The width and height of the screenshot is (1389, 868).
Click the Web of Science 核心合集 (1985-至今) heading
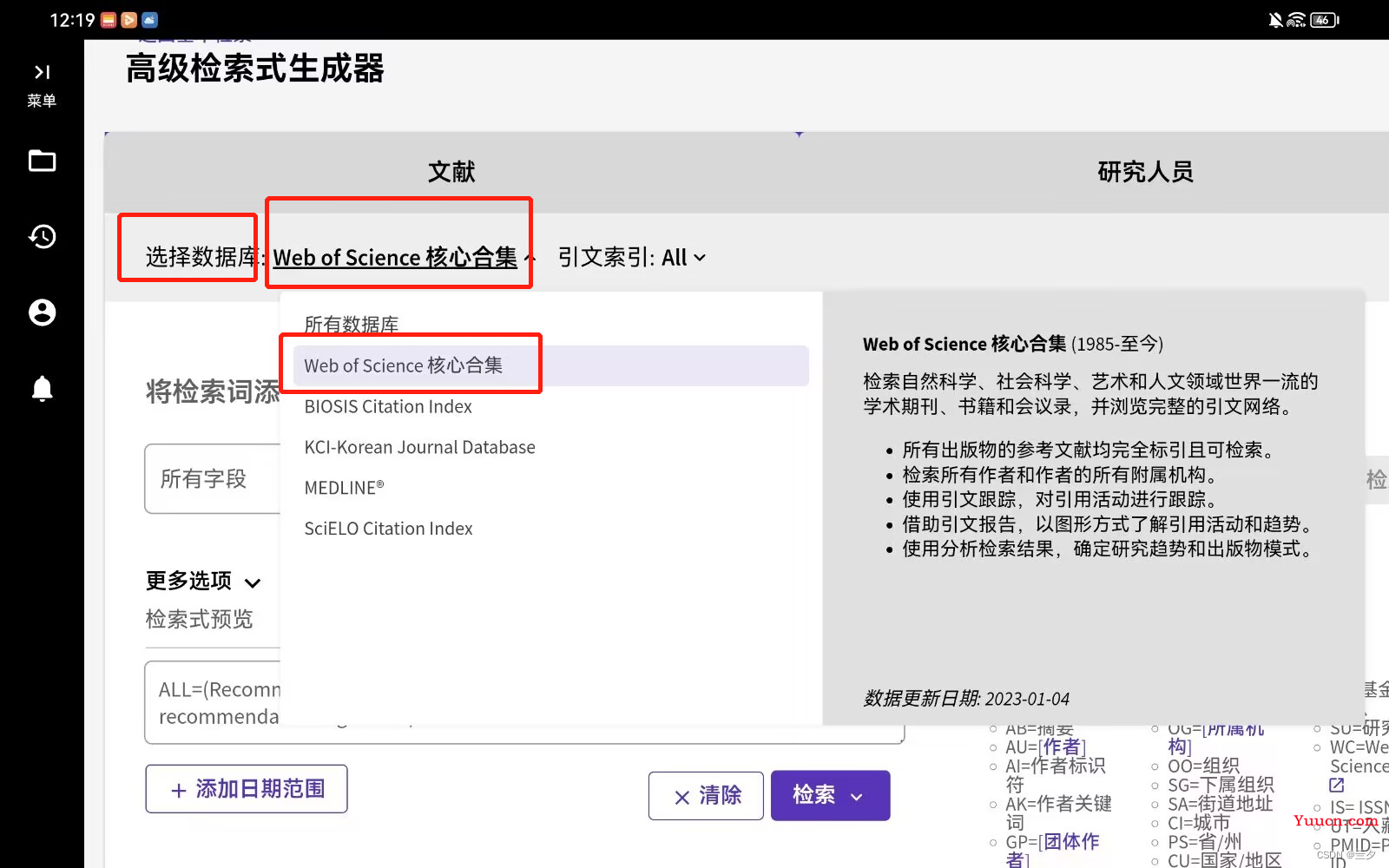point(1013,344)
